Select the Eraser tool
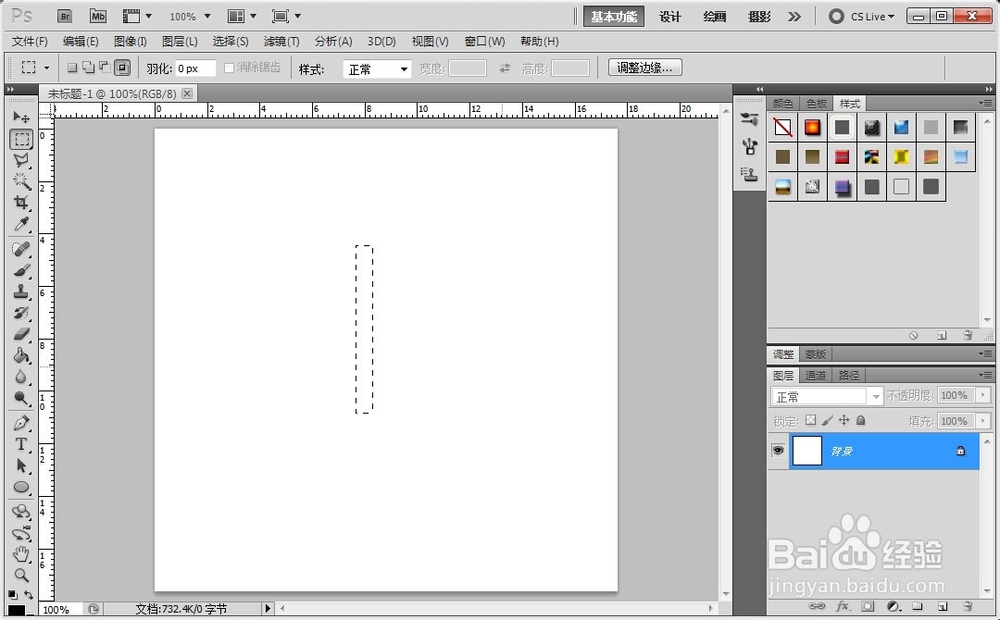 pyautogui.click(x=21, y=334)
